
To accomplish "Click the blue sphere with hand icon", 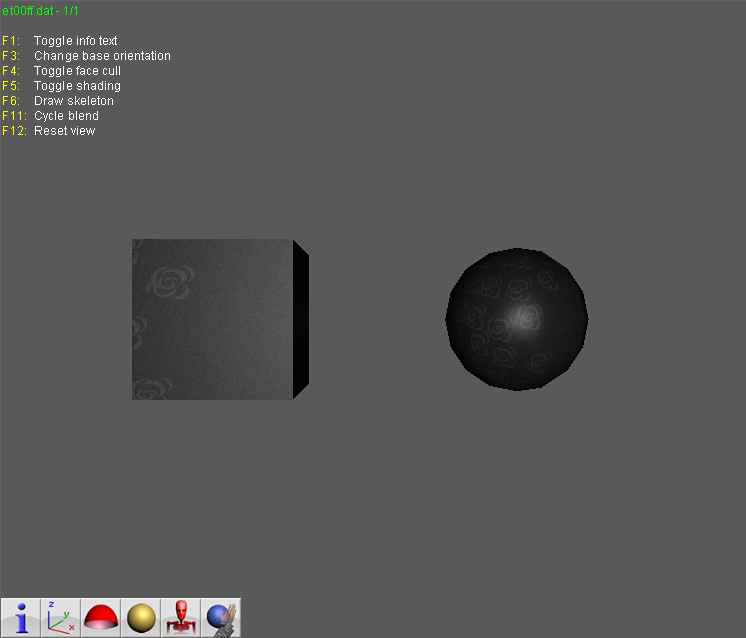I will (221, 618).
